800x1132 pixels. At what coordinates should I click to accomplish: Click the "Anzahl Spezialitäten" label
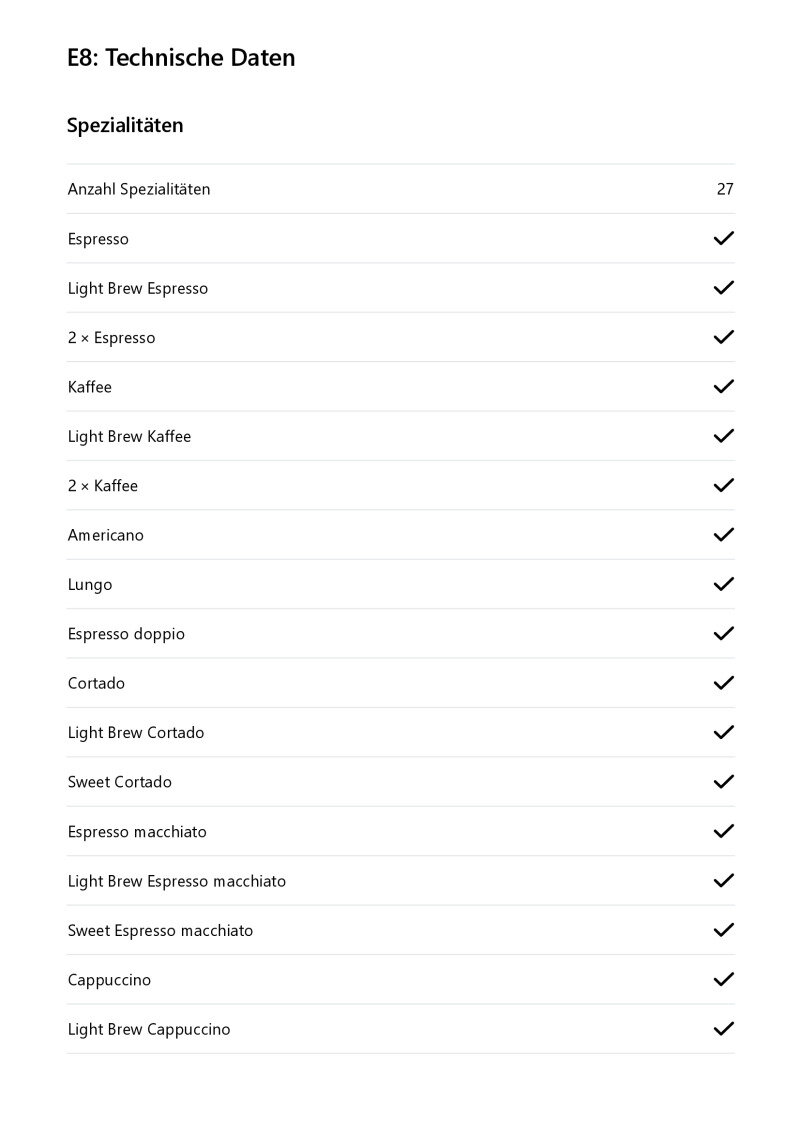tap(139, 189)
